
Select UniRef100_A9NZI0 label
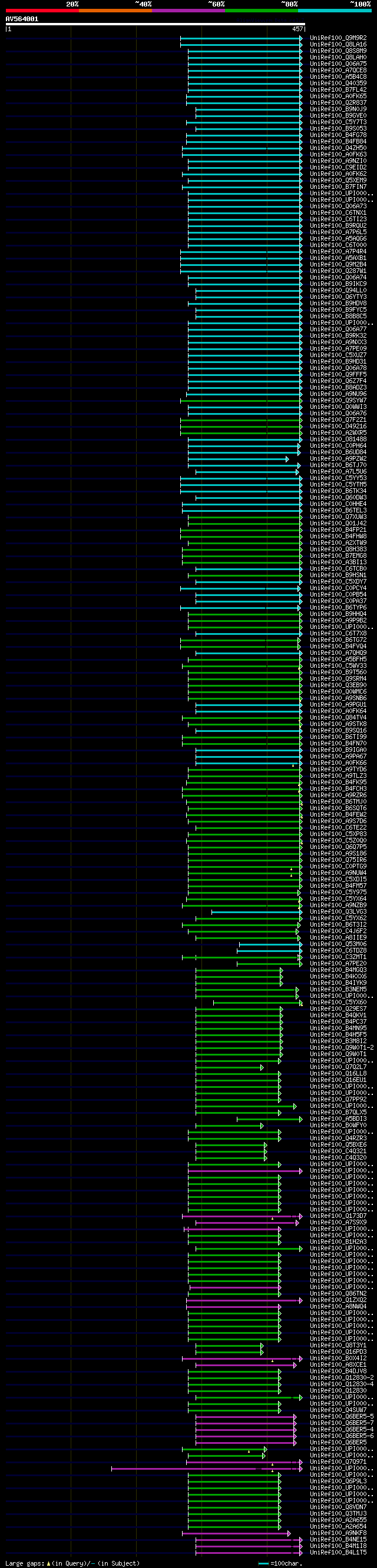(338, 161)
